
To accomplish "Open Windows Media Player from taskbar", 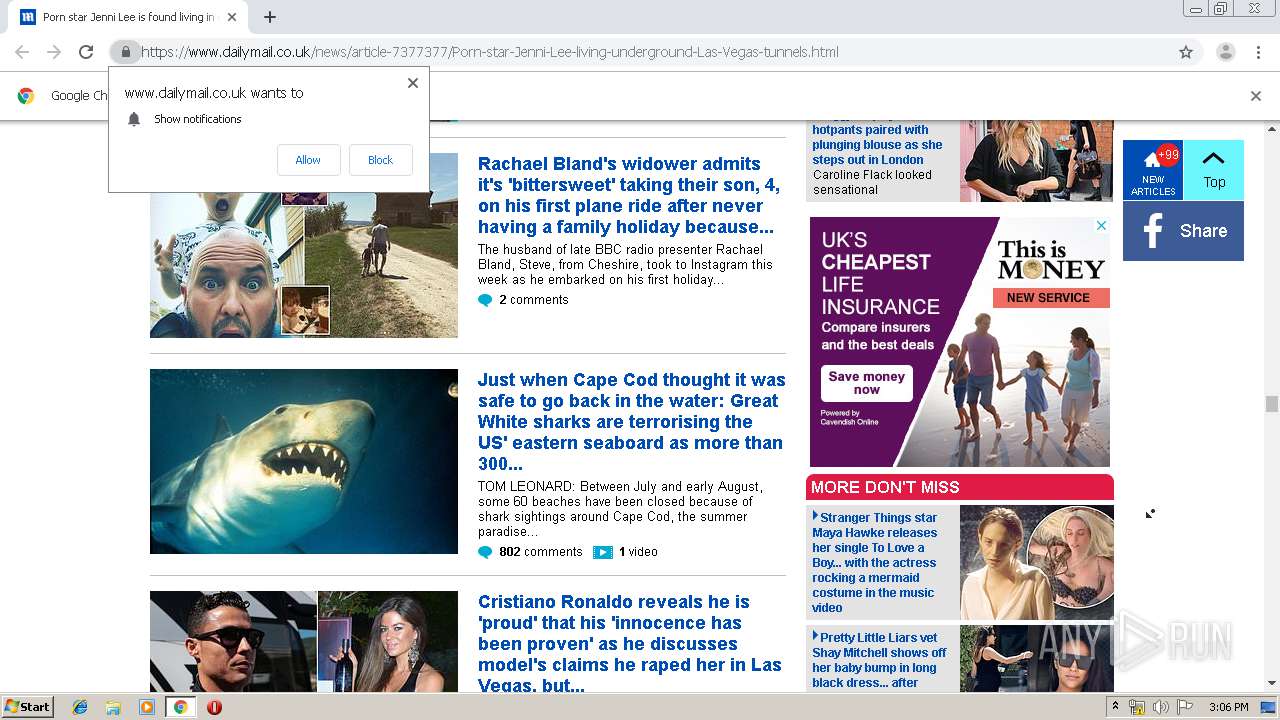I will (147, 707).
